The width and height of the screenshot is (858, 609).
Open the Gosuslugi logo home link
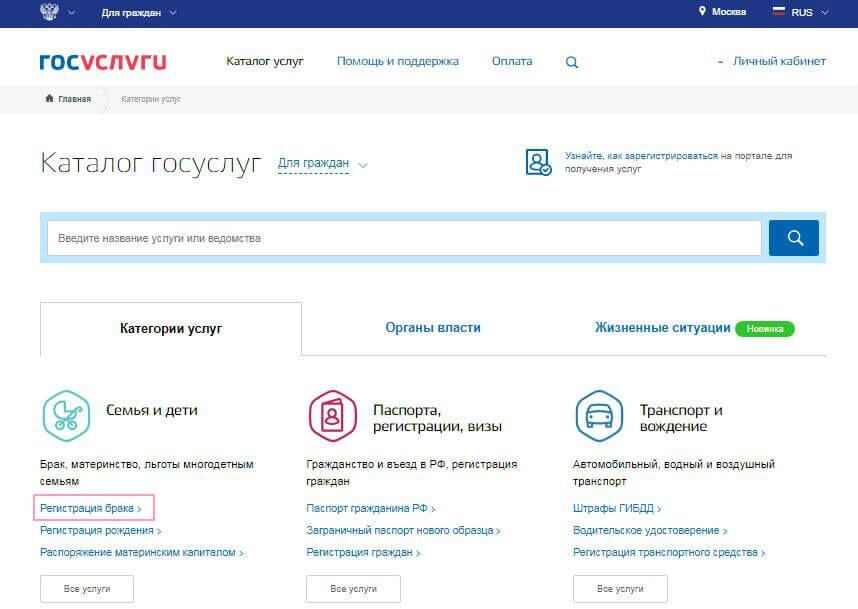pos(103,62)
